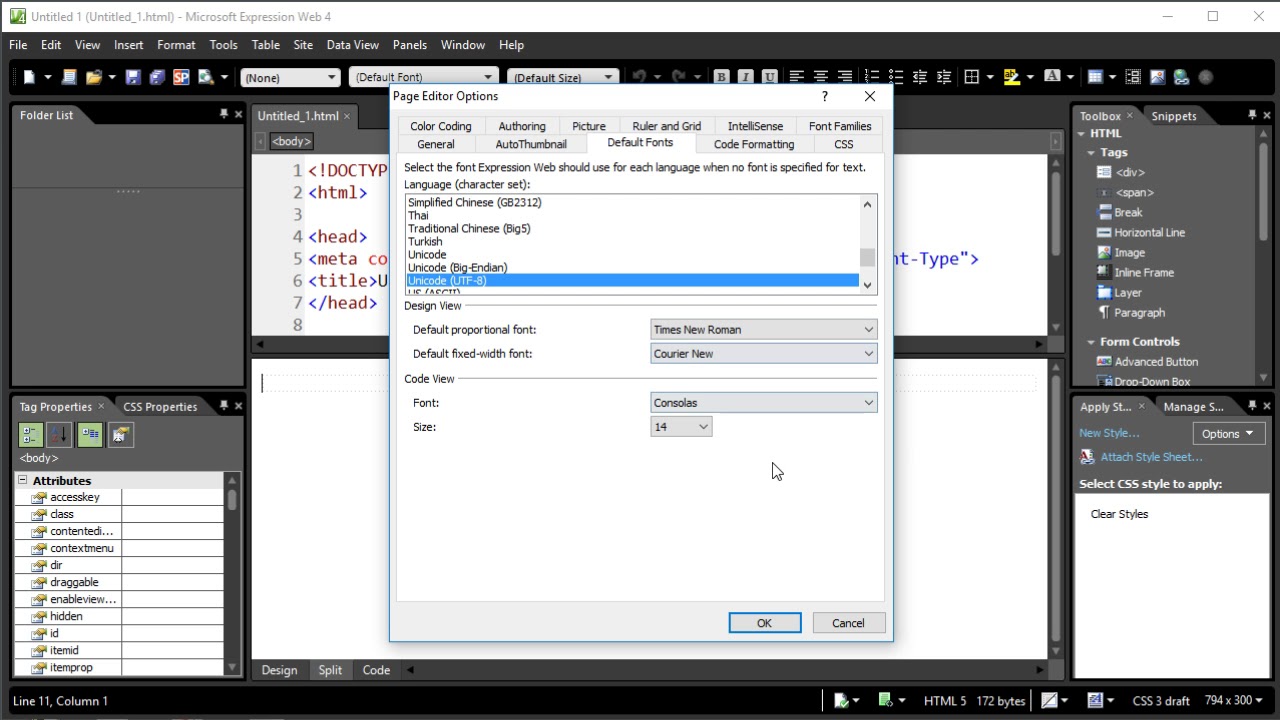Screen dimensions: 1280x720
Task: Center text via toolbar icon
Action: (x=821, y=77)
